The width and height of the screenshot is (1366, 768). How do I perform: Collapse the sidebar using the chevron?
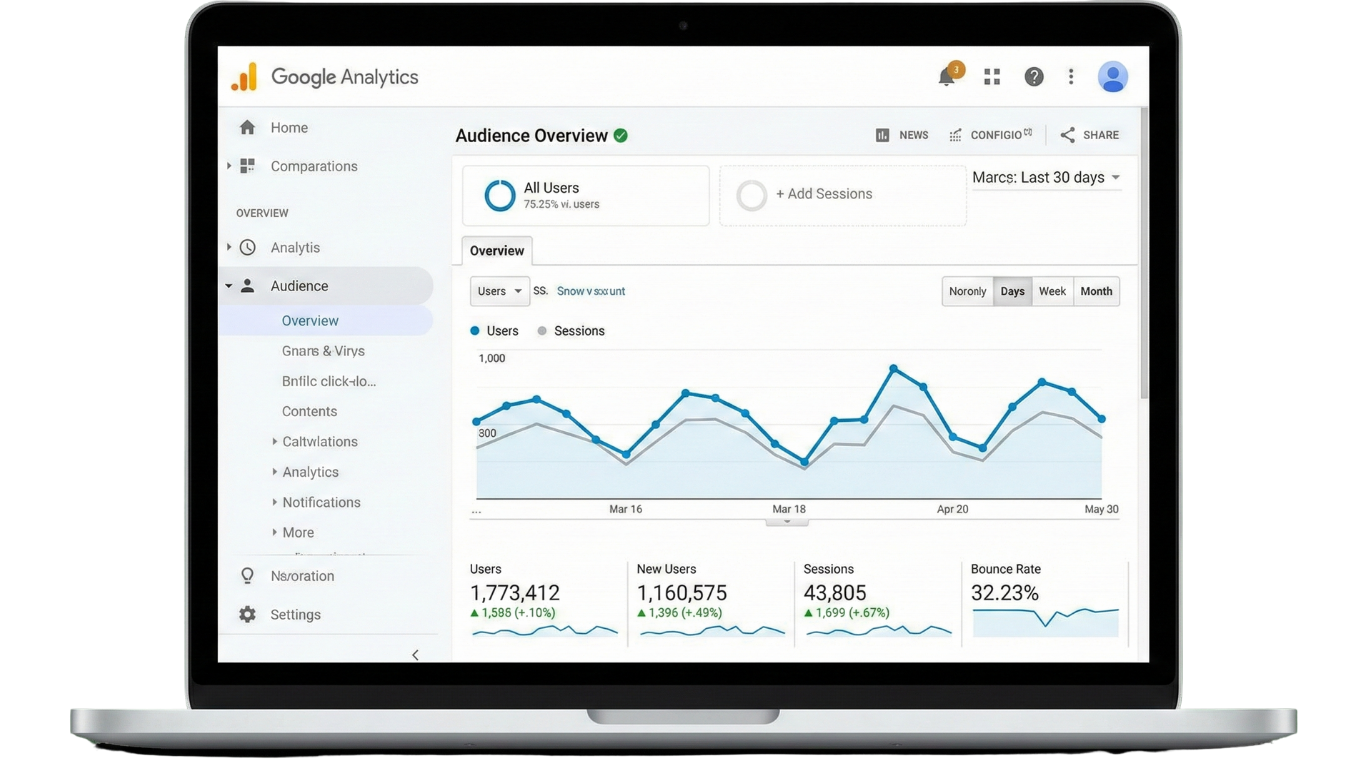[415, 655]
